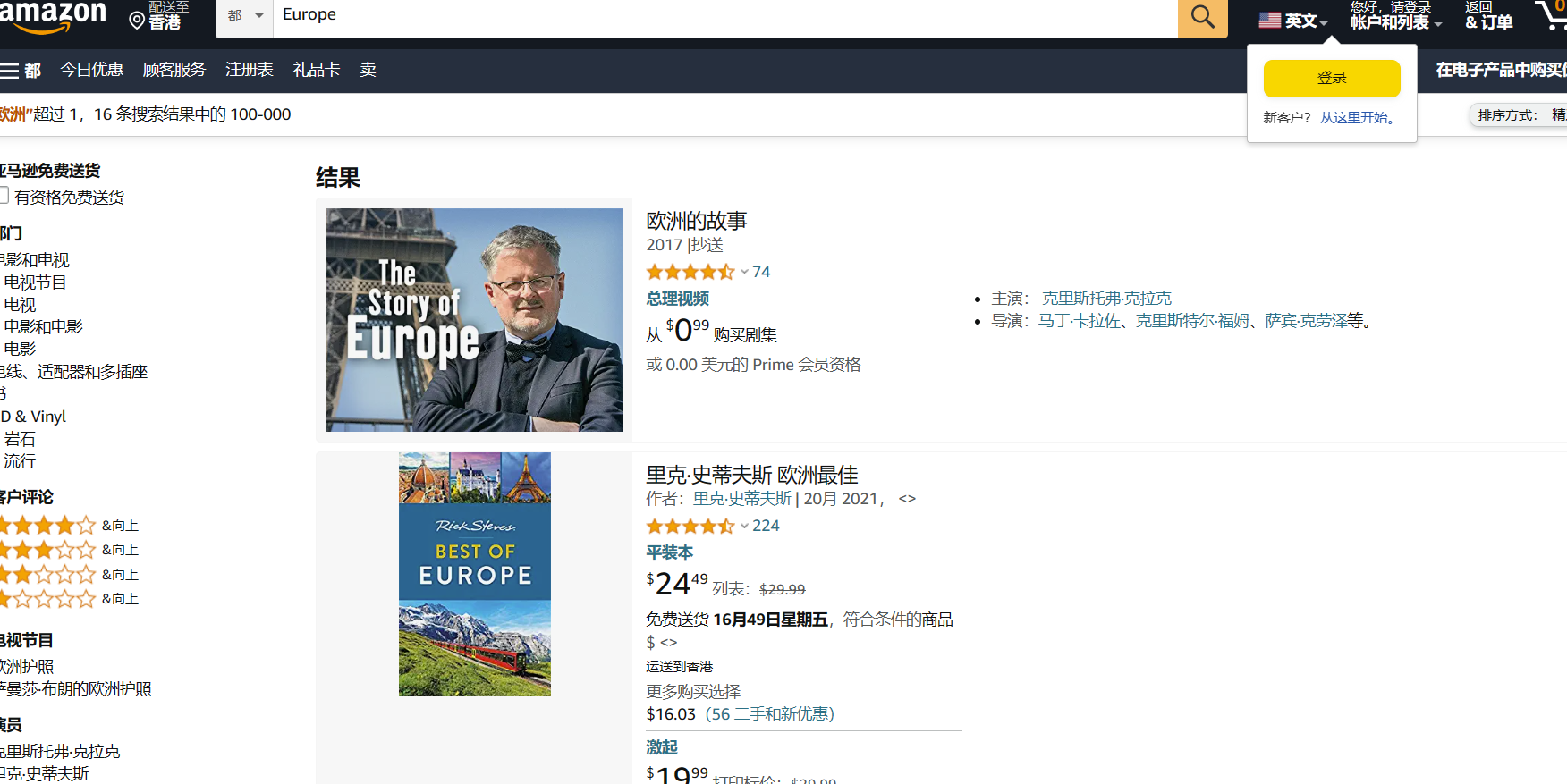Click the yellow 登录 sign-in button
Image resolution: width=1567 pixels, height=784 pixels.
[x=1332, y=79]
